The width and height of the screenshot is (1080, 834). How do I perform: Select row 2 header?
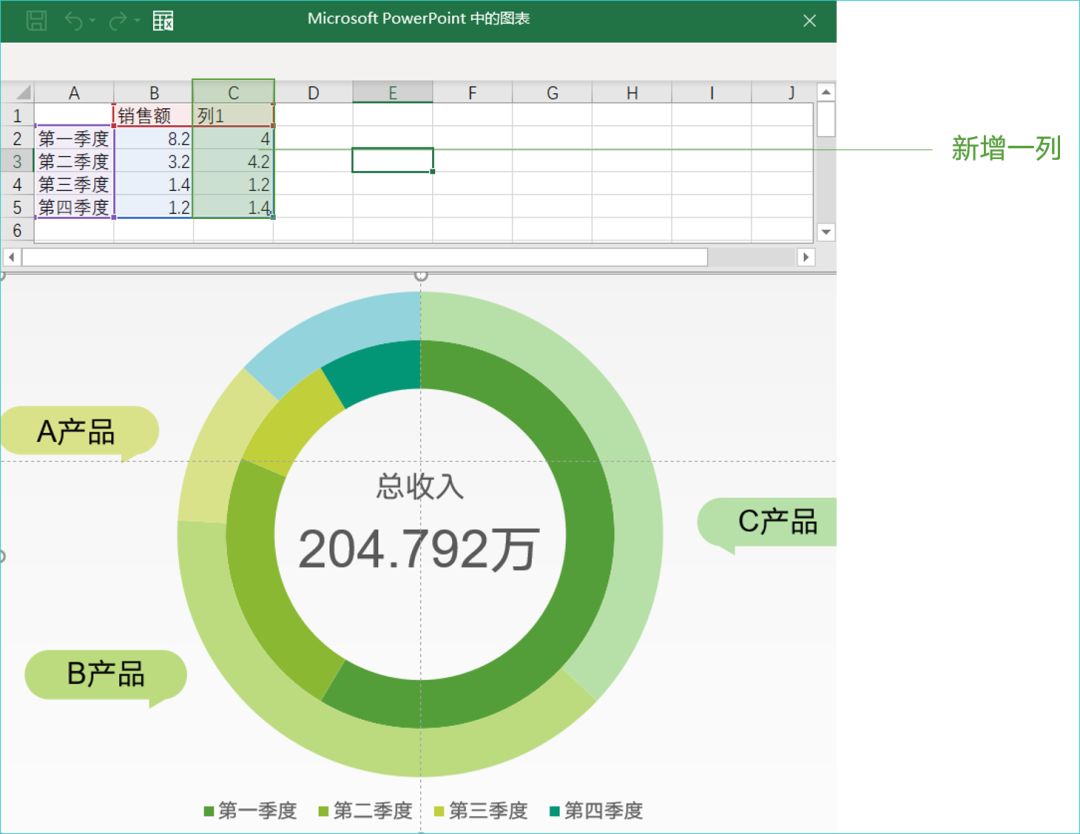[x=17, y=138]
